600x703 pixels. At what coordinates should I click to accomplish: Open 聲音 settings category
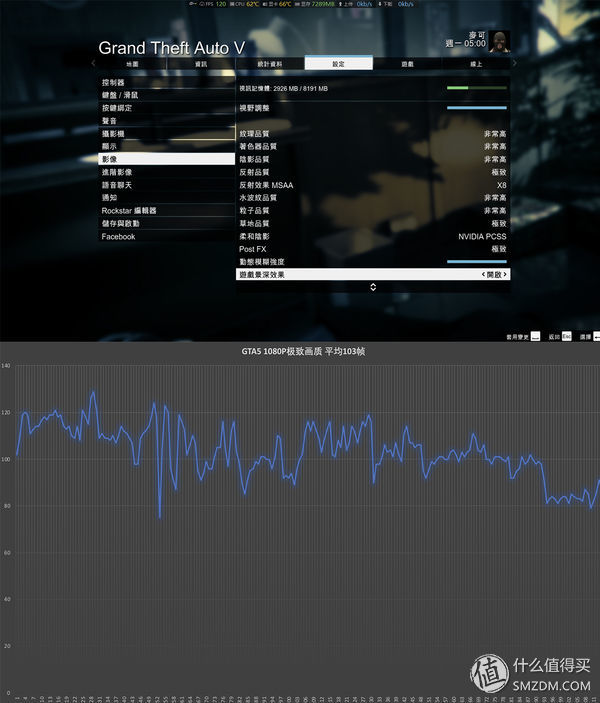coord(166,121)
